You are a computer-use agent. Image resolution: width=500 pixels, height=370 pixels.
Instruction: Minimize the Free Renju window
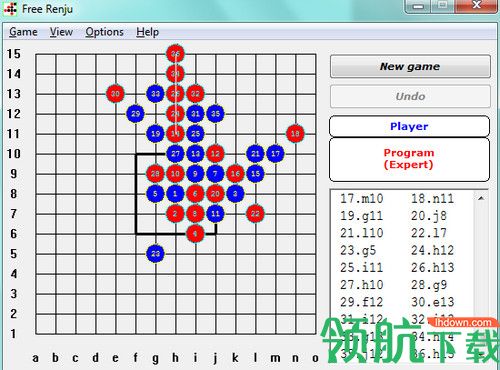419,6
